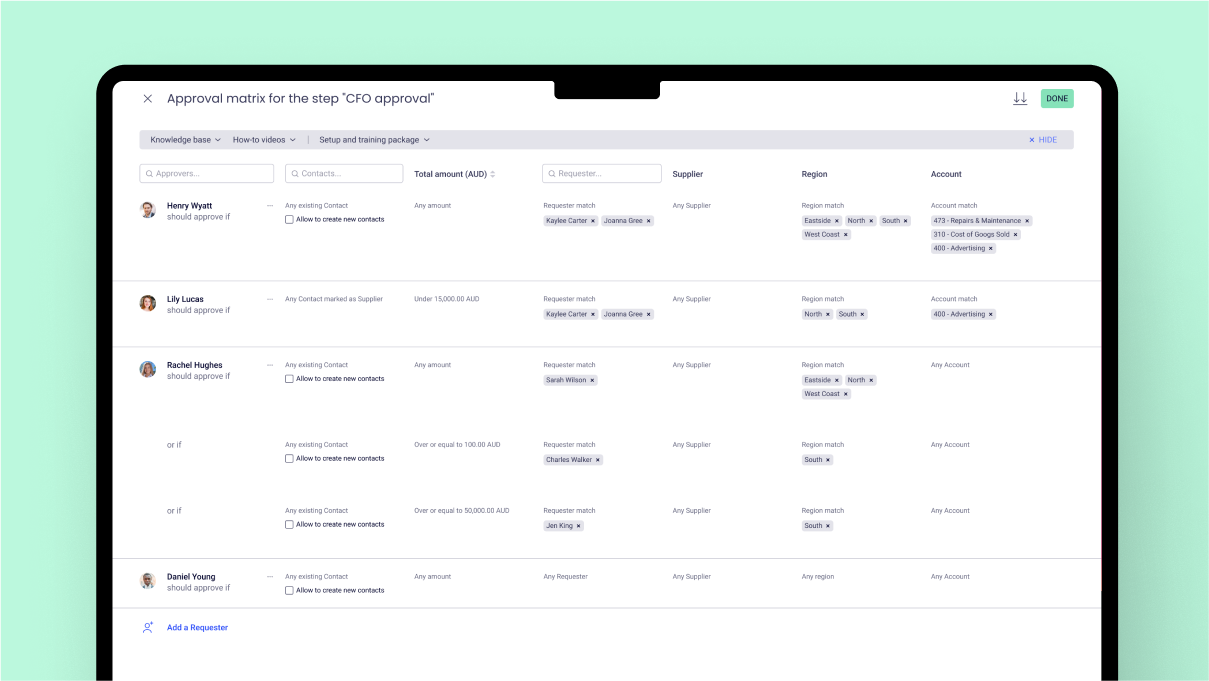Click the Requester search field
1209x681 pixels.
(601, 173)
